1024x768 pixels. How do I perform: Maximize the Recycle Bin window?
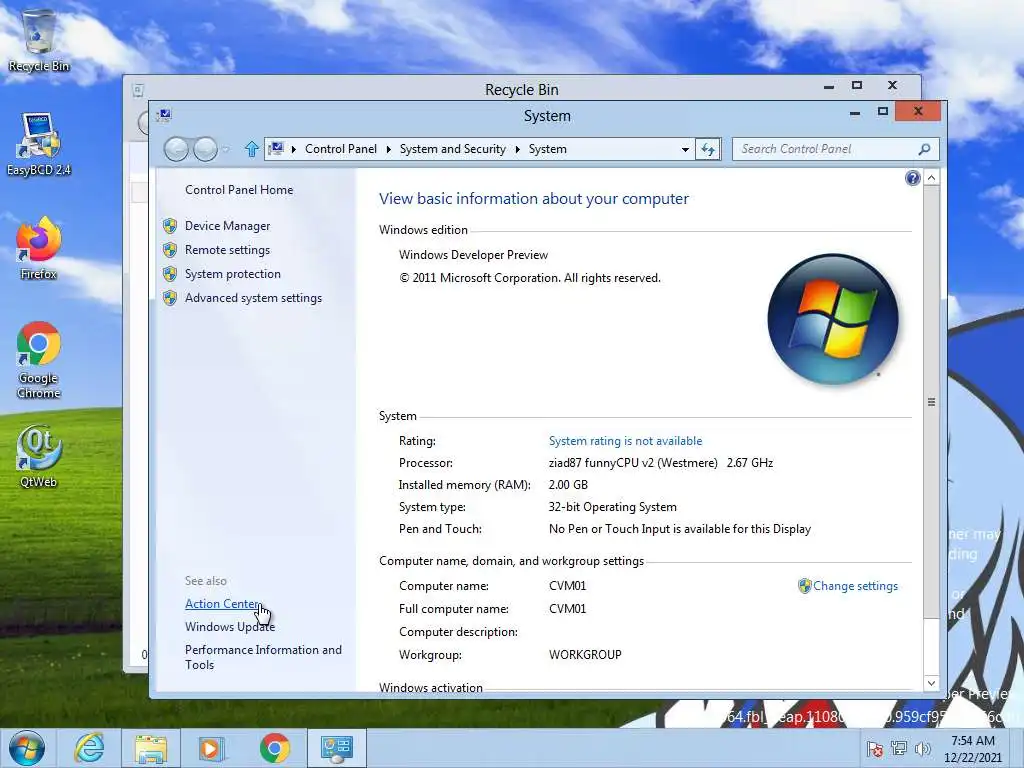tap(857, 86)
